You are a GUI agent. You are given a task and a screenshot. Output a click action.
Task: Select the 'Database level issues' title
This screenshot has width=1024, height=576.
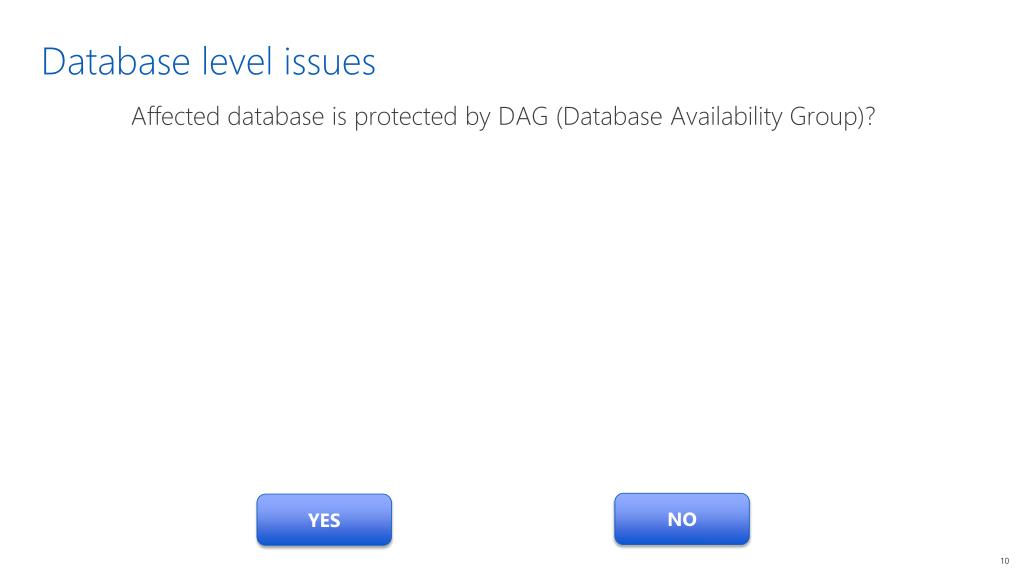pyautogui.click(x=208, y=62)
